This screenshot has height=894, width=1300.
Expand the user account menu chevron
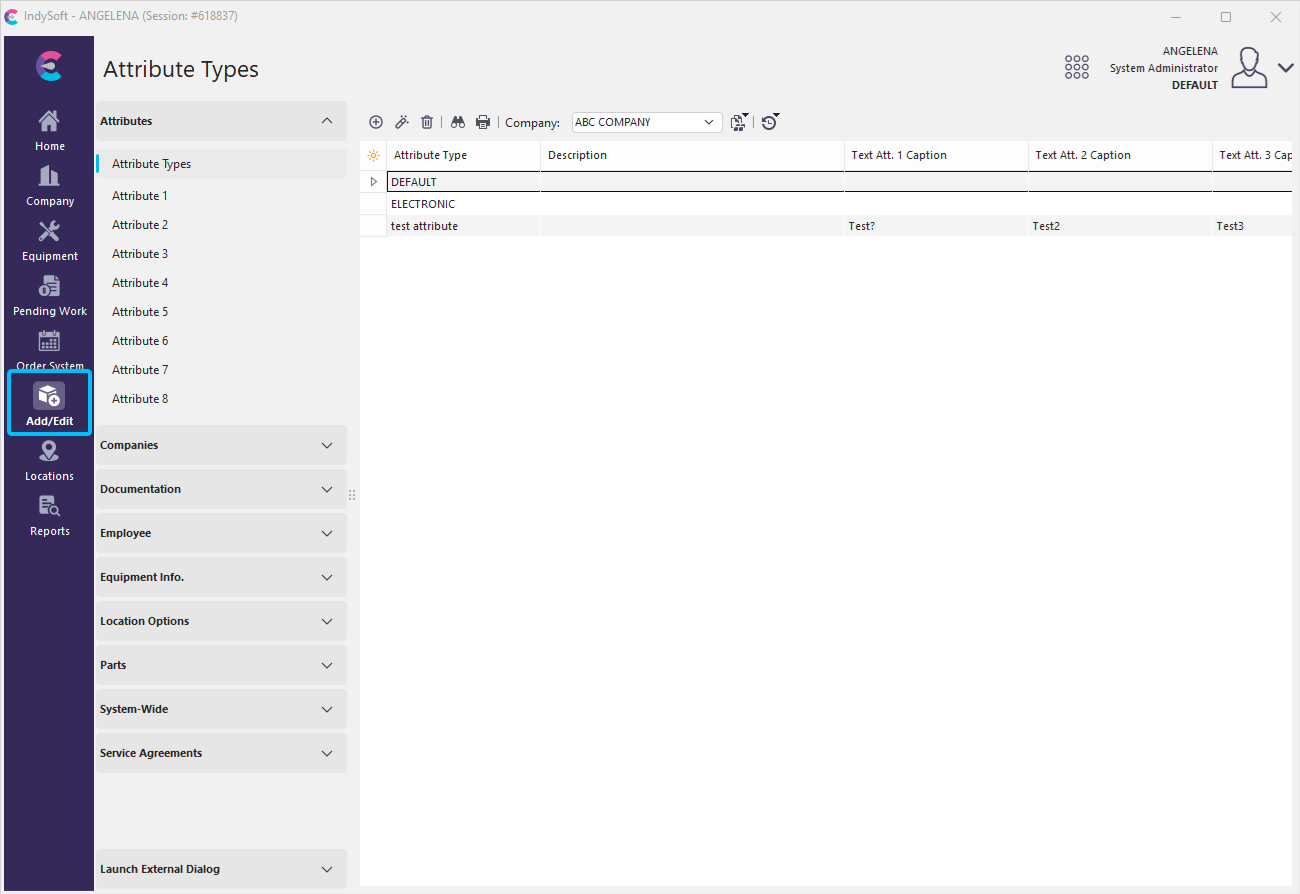point(1285,68)
